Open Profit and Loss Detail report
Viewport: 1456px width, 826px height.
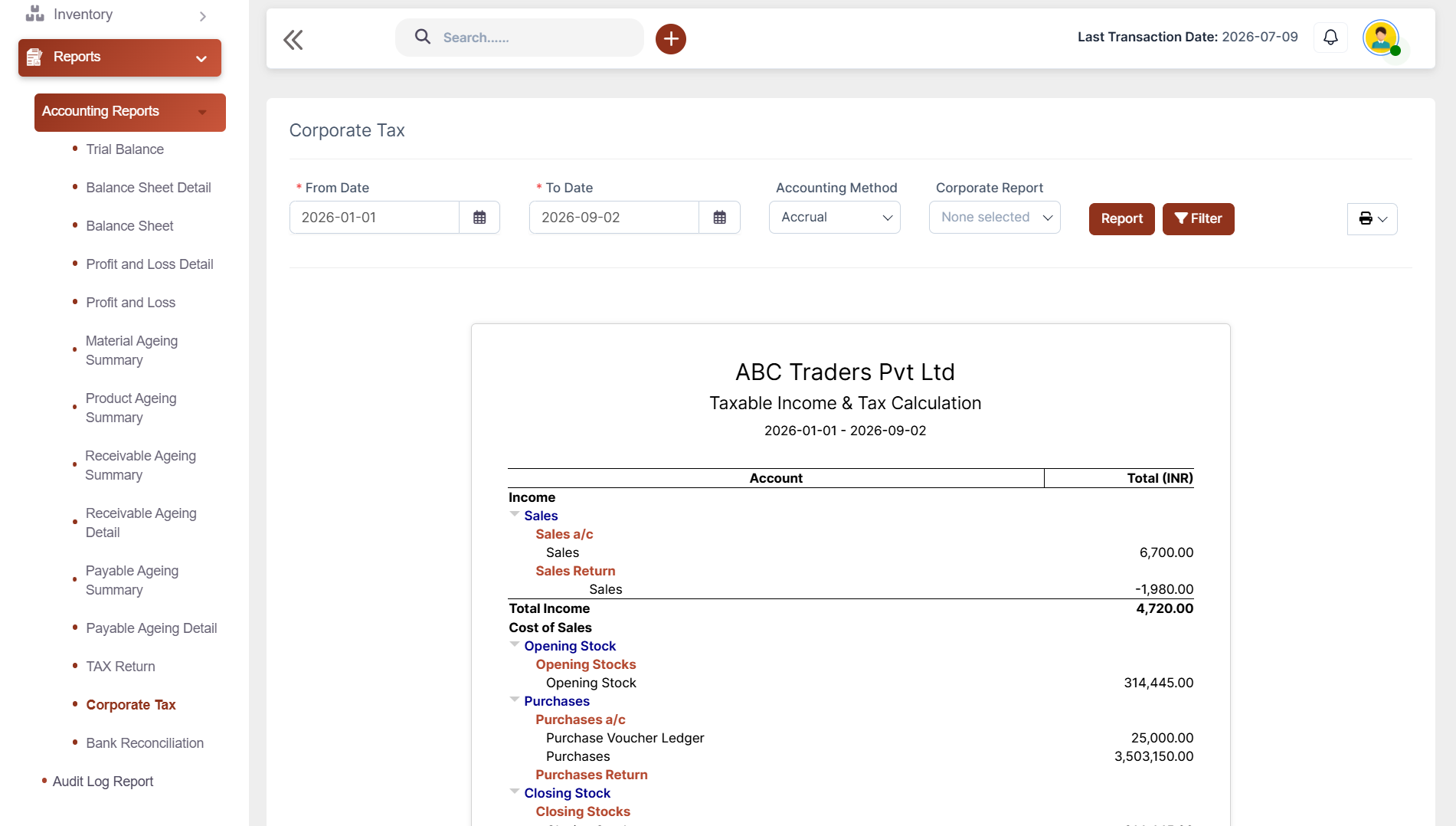pyautogui.click(x=149, y=264)
